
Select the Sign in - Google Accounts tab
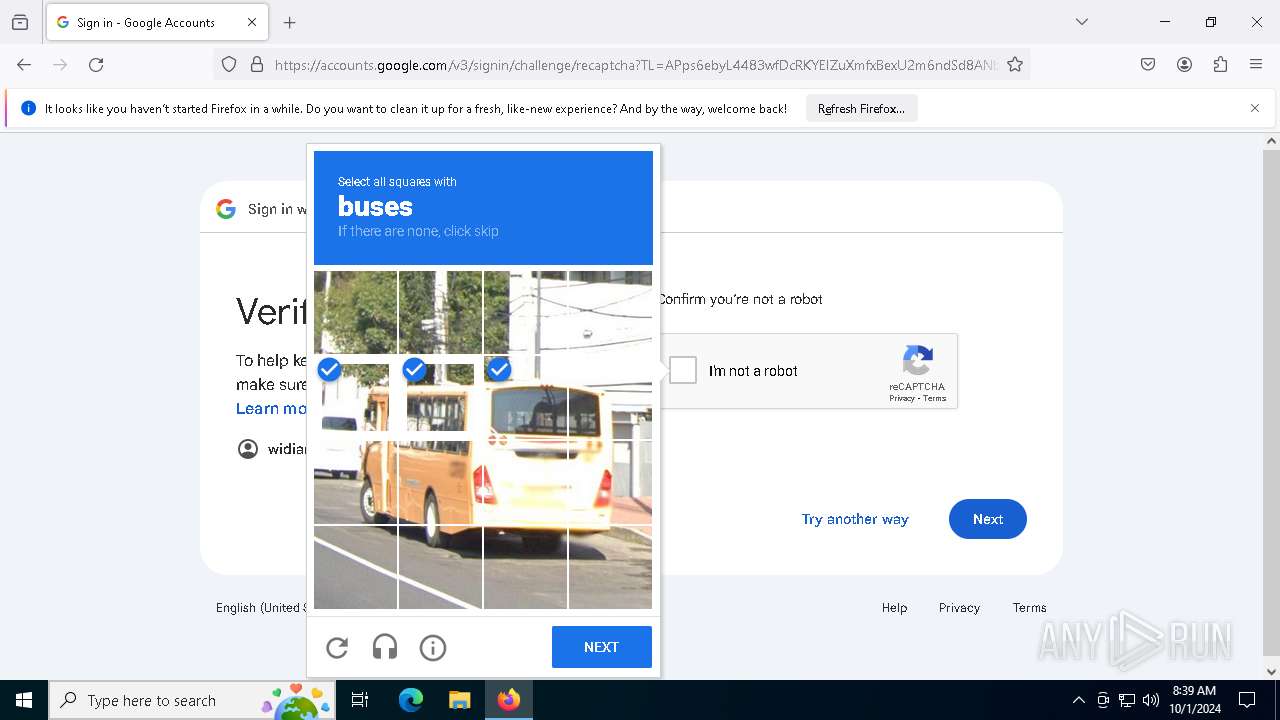coord(156,22)
